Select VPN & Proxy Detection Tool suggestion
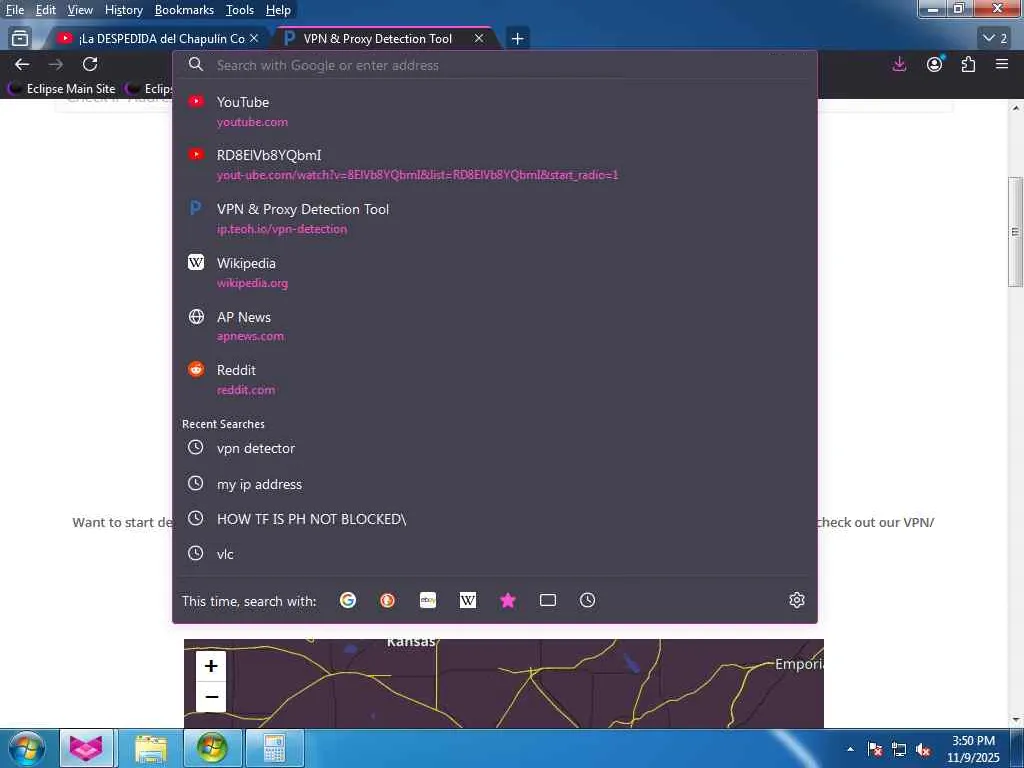Image resolution: width=1024 pixels, height=768 pixels. pyautogui.click(x=494, y=218)
